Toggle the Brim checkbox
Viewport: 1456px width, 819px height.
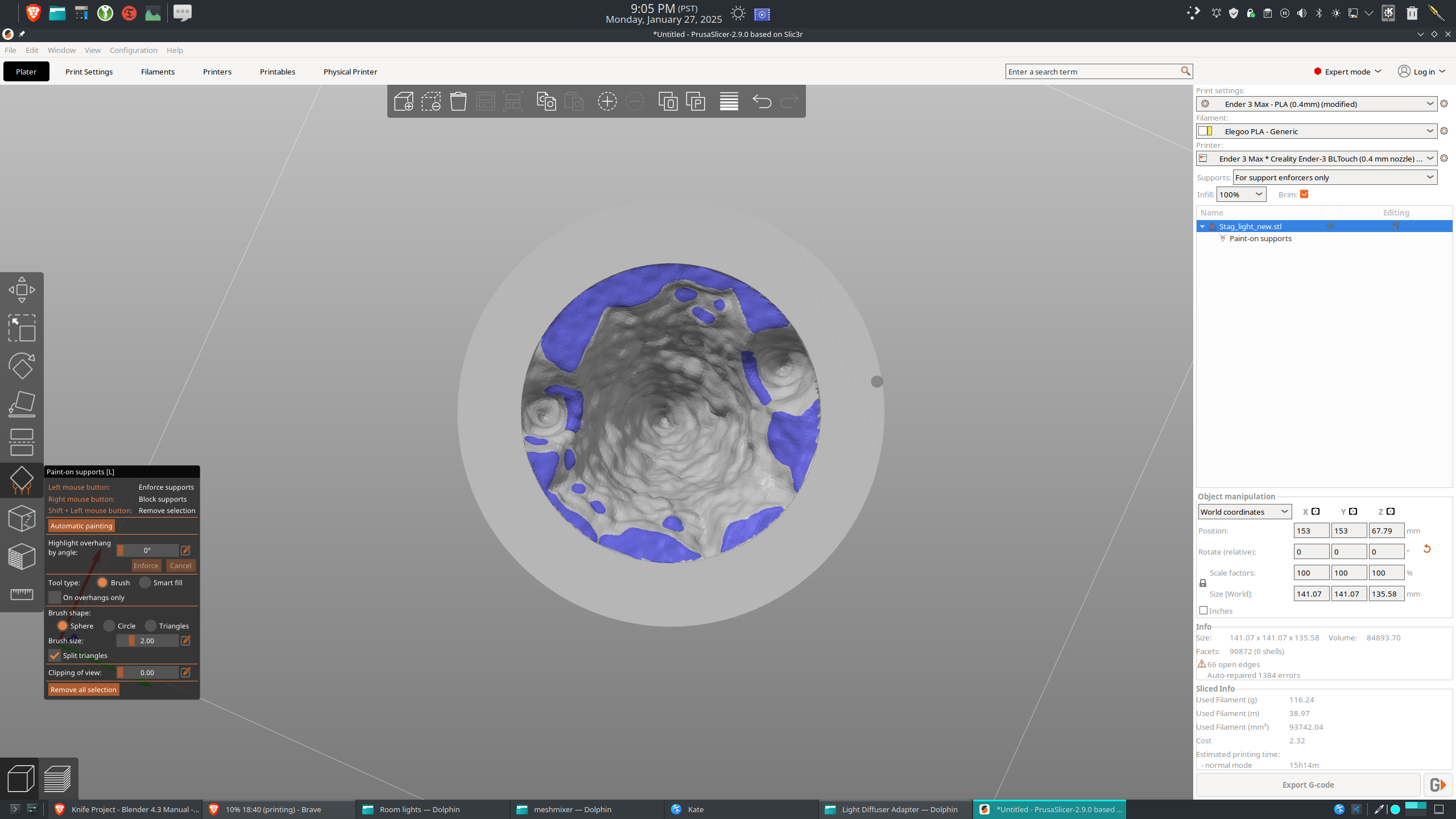tap(1304, 194)
